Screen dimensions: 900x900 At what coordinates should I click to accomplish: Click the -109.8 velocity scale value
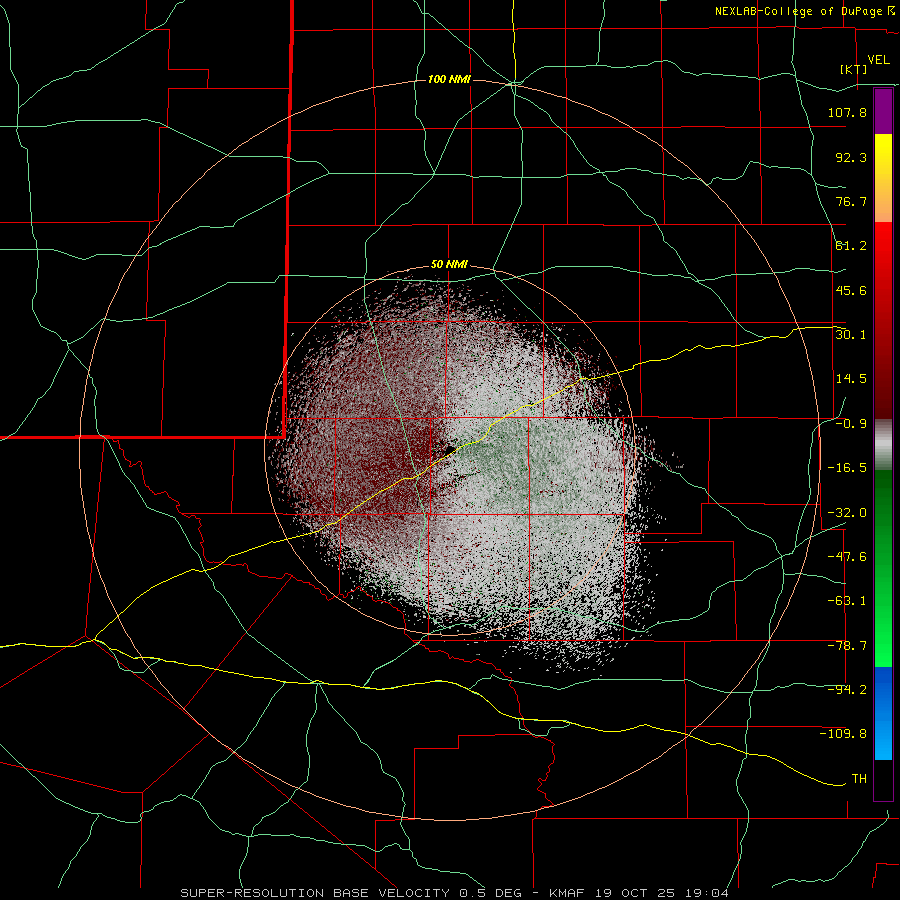pos(843,734)
